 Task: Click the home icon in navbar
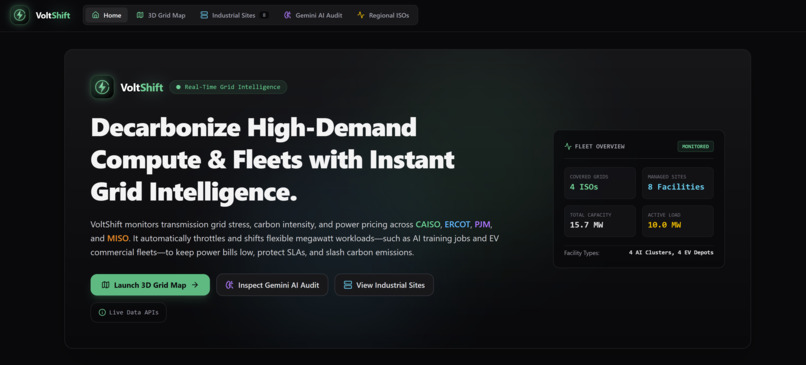coord(95,15)
